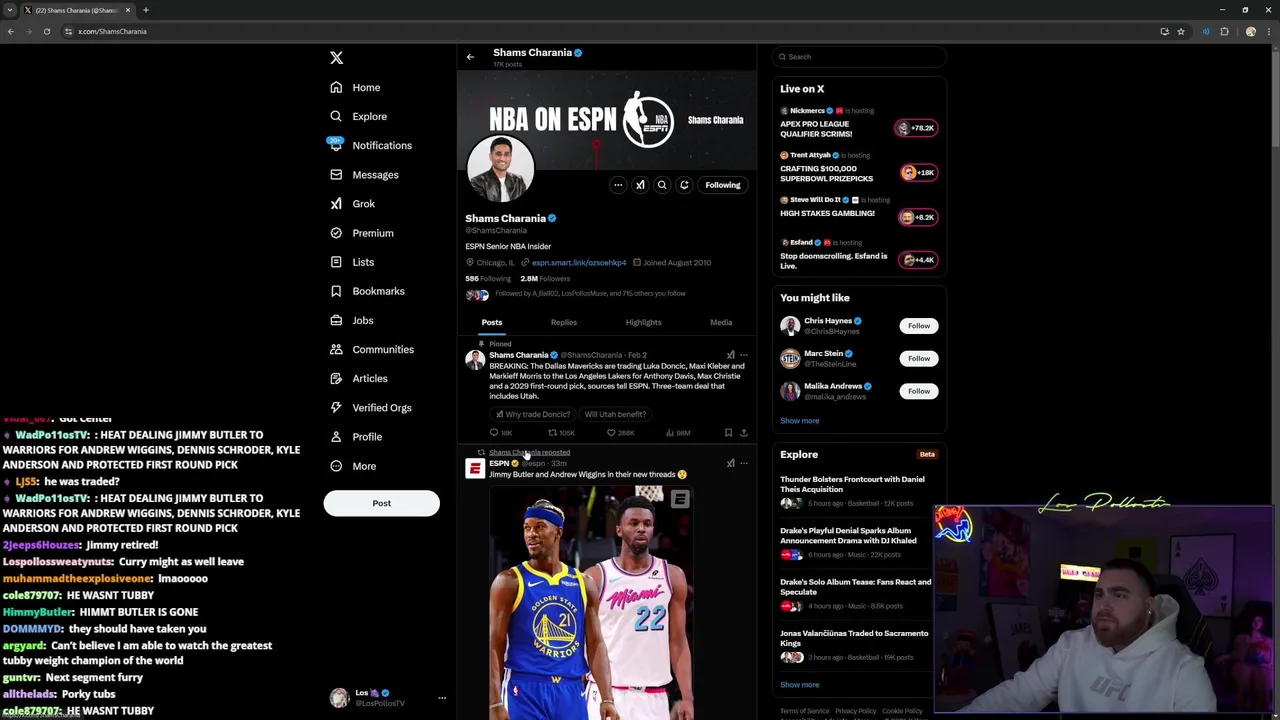The height and width of the screenshot is (720, 1280).
Task: Click 'Will Utah benefit?' Grok suggestion
Action: [614, 414]
